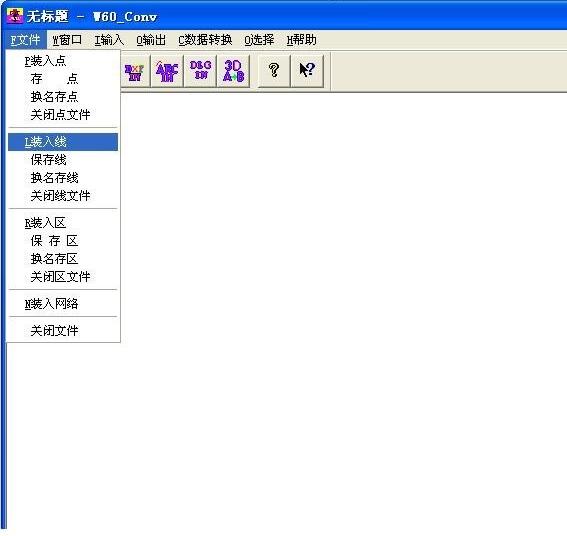Open the O选择 menu
Image resolution: width=567 pixels, height=536 pixels.
(x=259, y=40)
